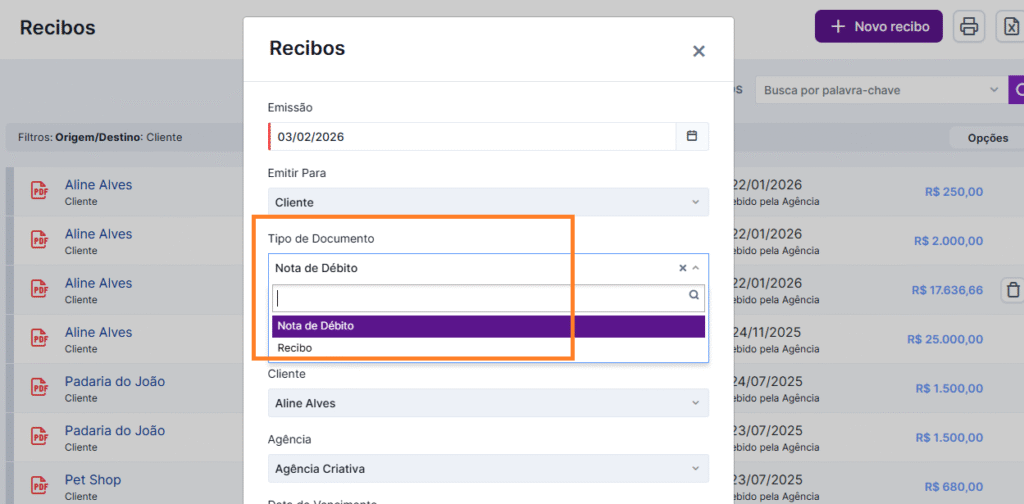Image resolution: width=1024 pixels, height=504 pixels.
Task: Click the Novo recibo button
Action: 879,27
